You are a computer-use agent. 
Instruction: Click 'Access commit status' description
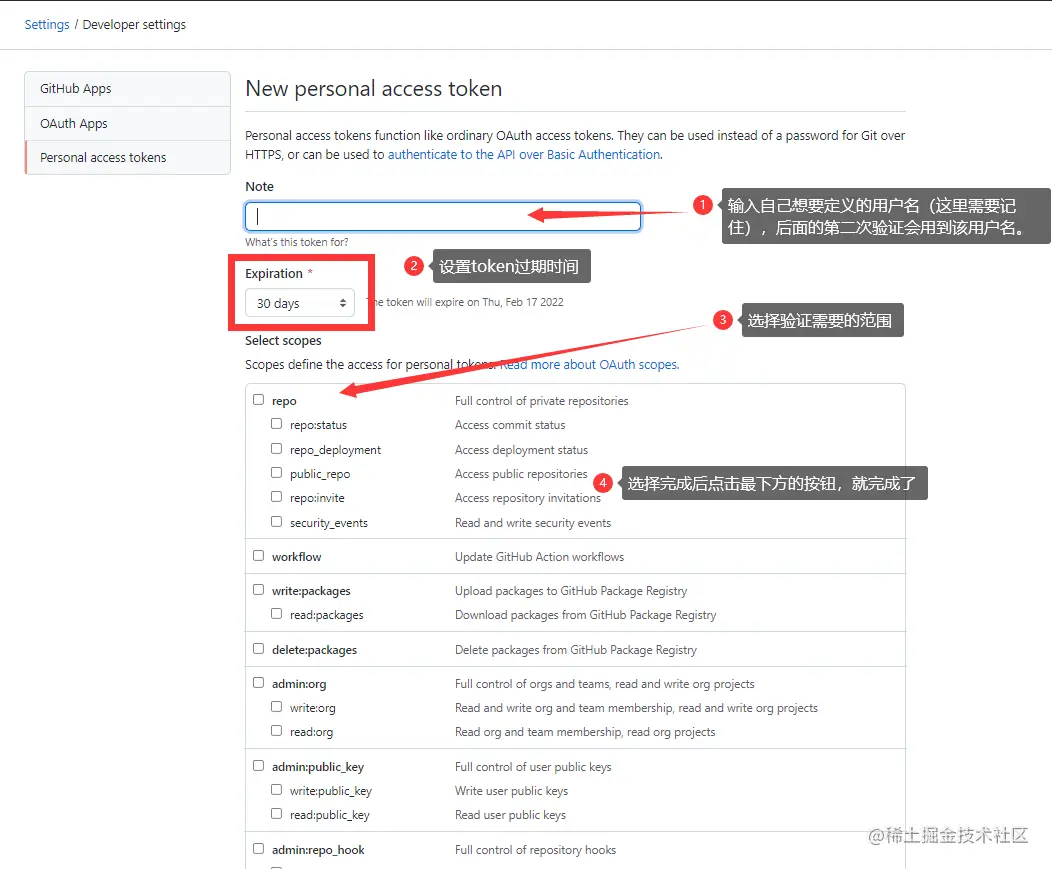point(510,425)
